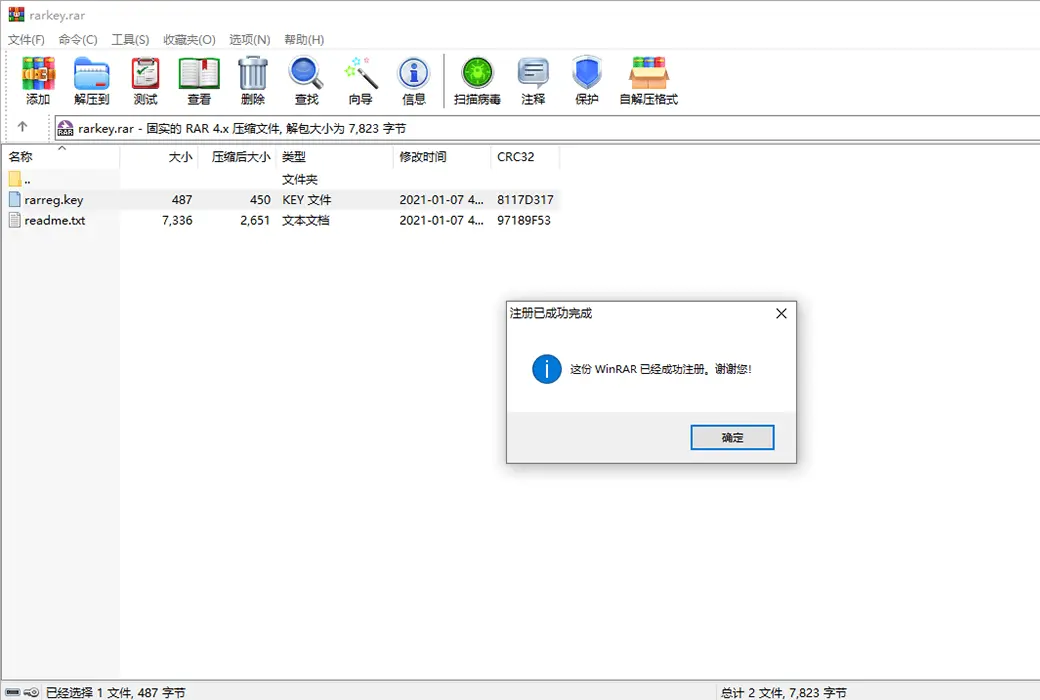
Task: Open the Favorites (收藏夹) menu
Action: click(189, 39)
